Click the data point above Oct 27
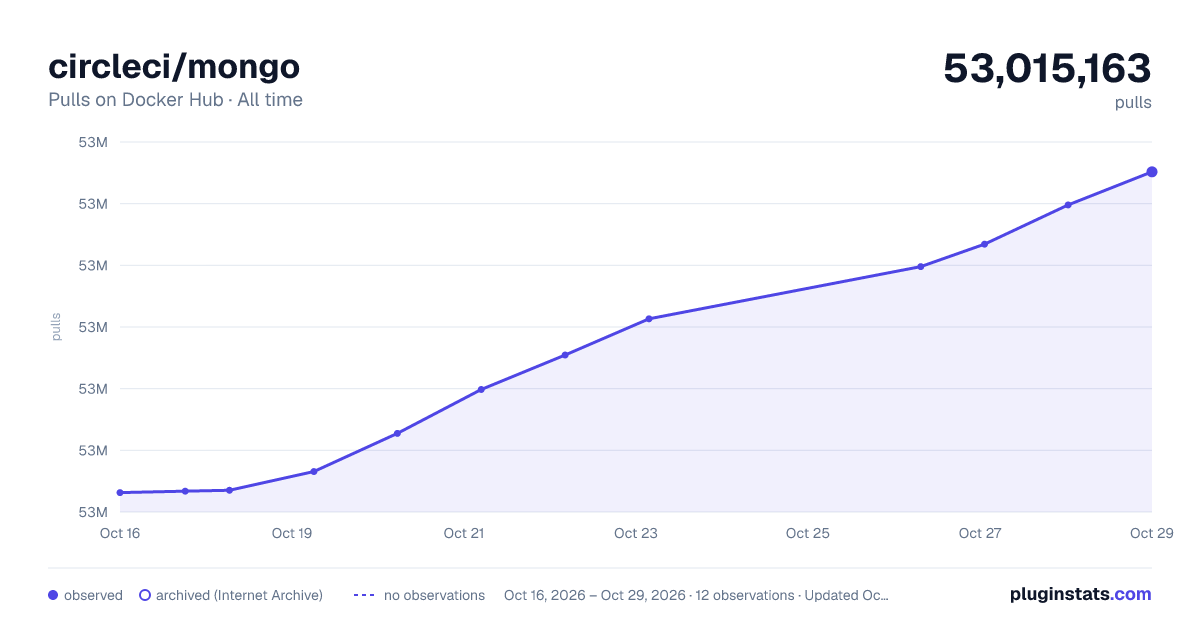The height and width of the screenshot is (630, 1200). tap(984, 244)
